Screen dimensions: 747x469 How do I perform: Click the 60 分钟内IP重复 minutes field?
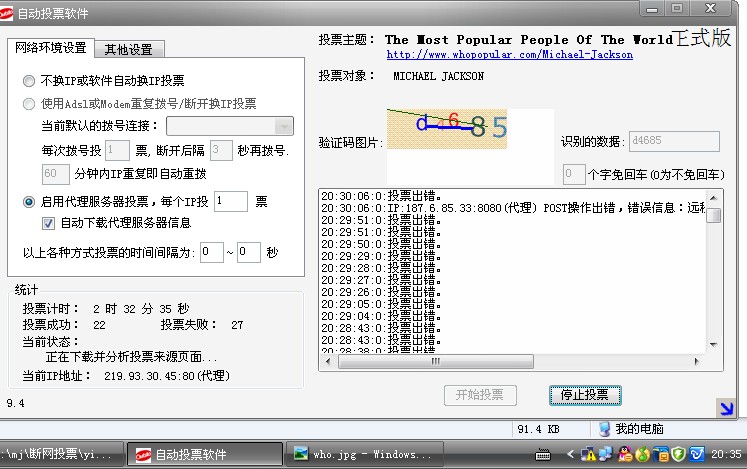[55, 173]
